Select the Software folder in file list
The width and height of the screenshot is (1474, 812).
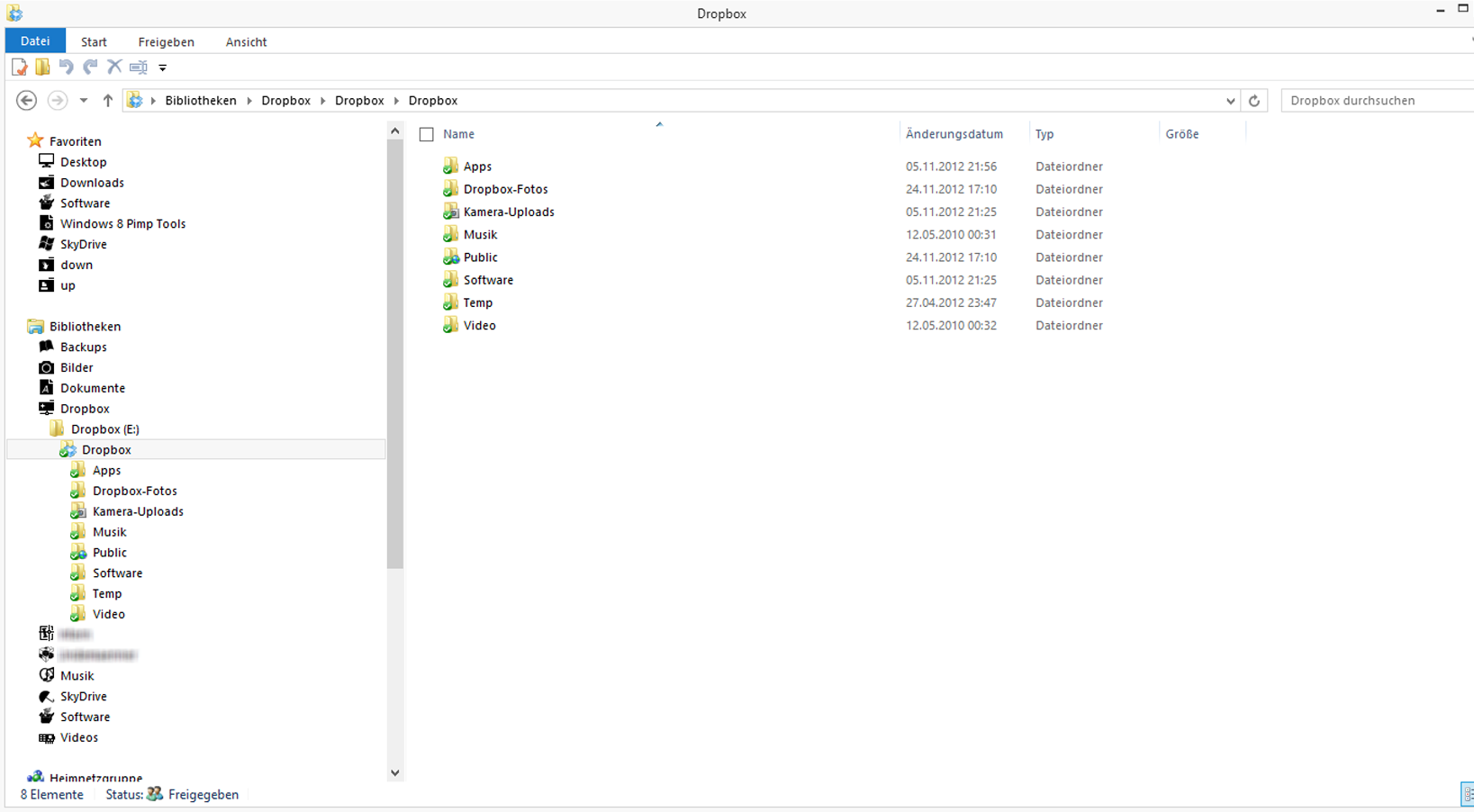pyautogui.click(x=488, y=280)
